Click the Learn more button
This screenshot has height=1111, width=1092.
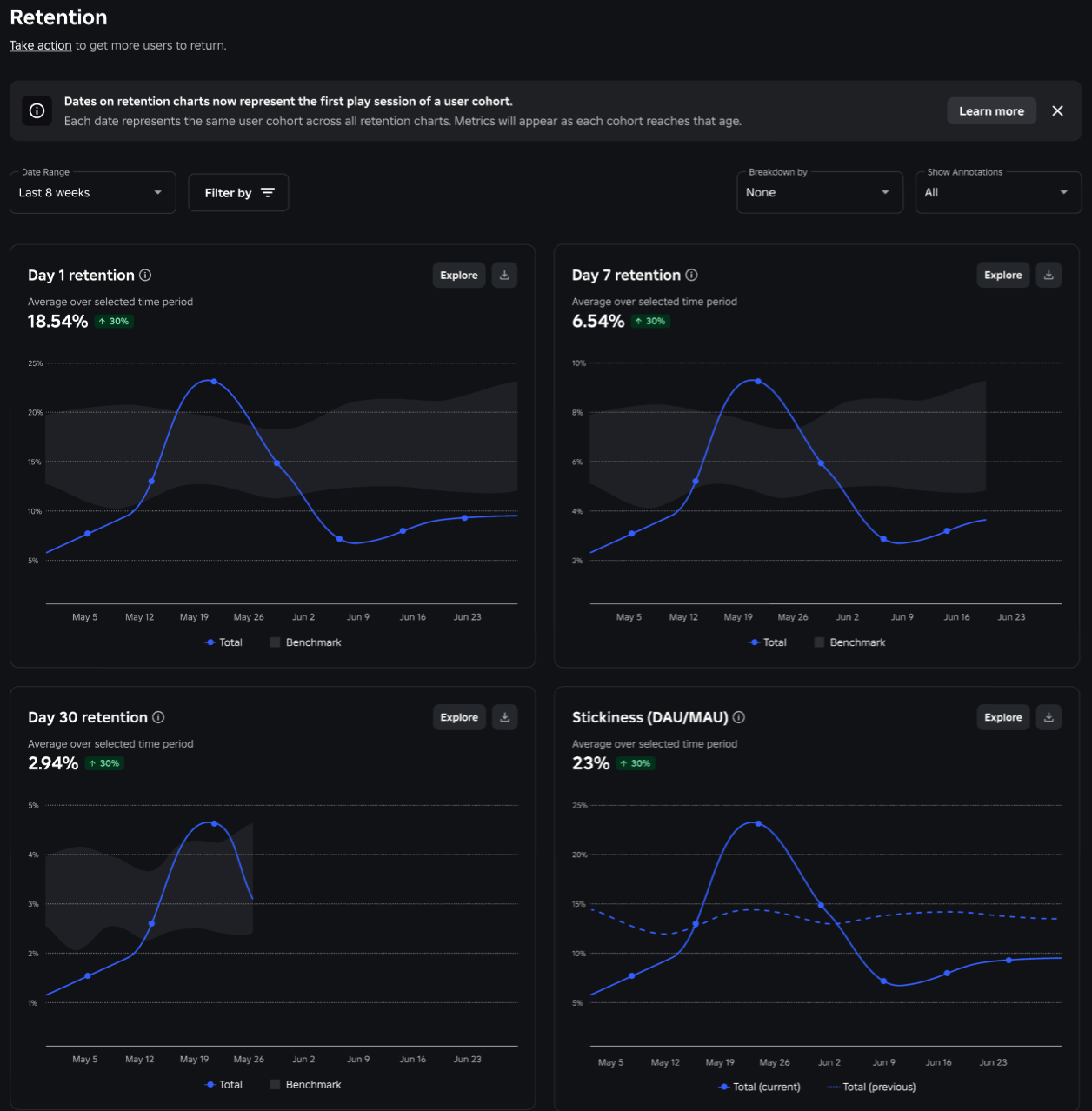point(991,111)
